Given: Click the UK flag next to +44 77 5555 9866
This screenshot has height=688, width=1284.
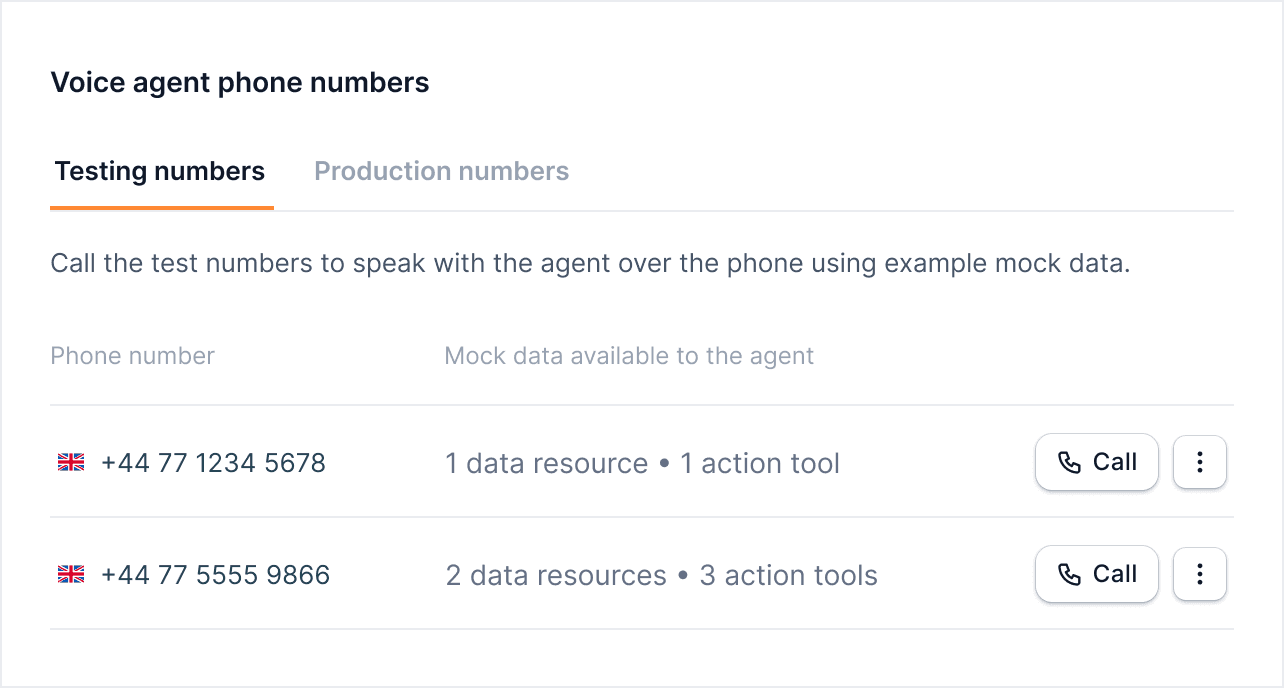Looking at the screenshot, I should point(72,574).
